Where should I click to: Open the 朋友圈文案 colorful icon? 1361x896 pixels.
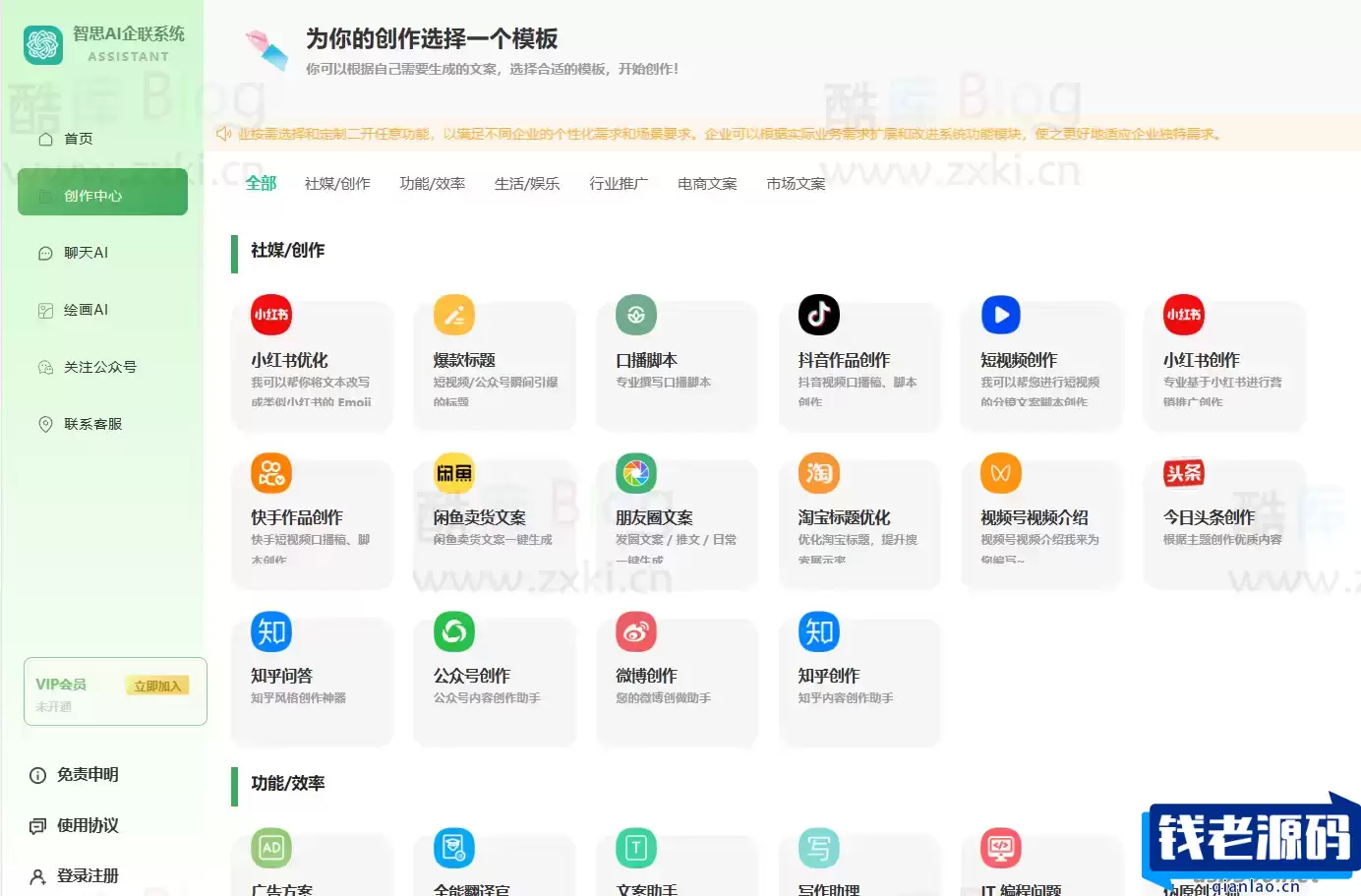[636, 473]
